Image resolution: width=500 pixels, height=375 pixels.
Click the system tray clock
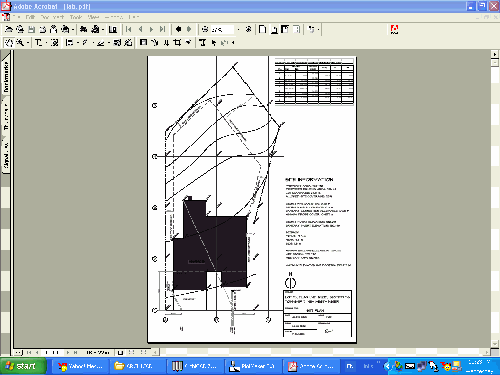pyautogui.click(x=479, y=366)
